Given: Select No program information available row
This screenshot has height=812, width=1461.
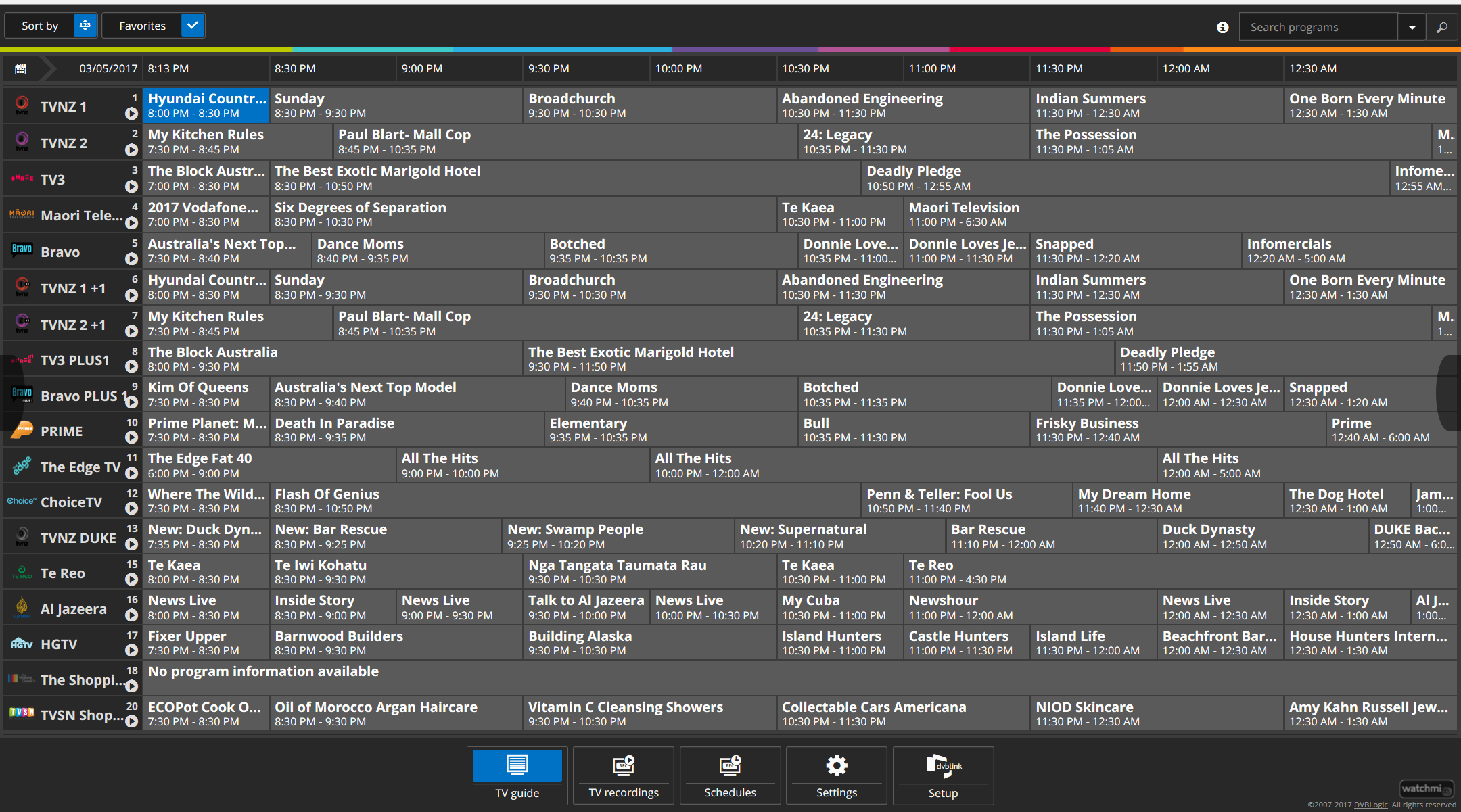Looking at the screenshot, I should click(x=799, y=679).
